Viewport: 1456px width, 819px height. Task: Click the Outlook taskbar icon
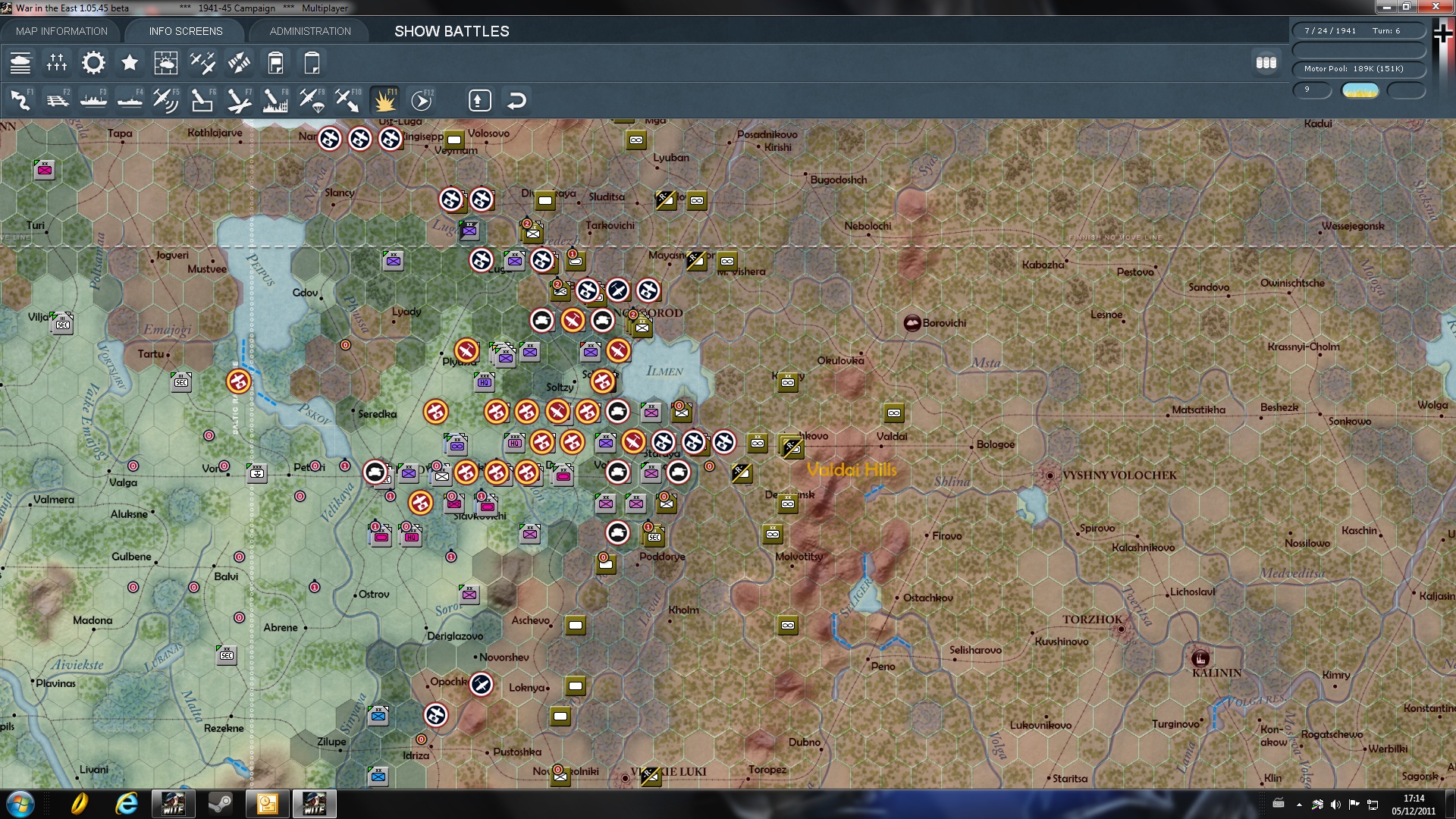point(267,804)
